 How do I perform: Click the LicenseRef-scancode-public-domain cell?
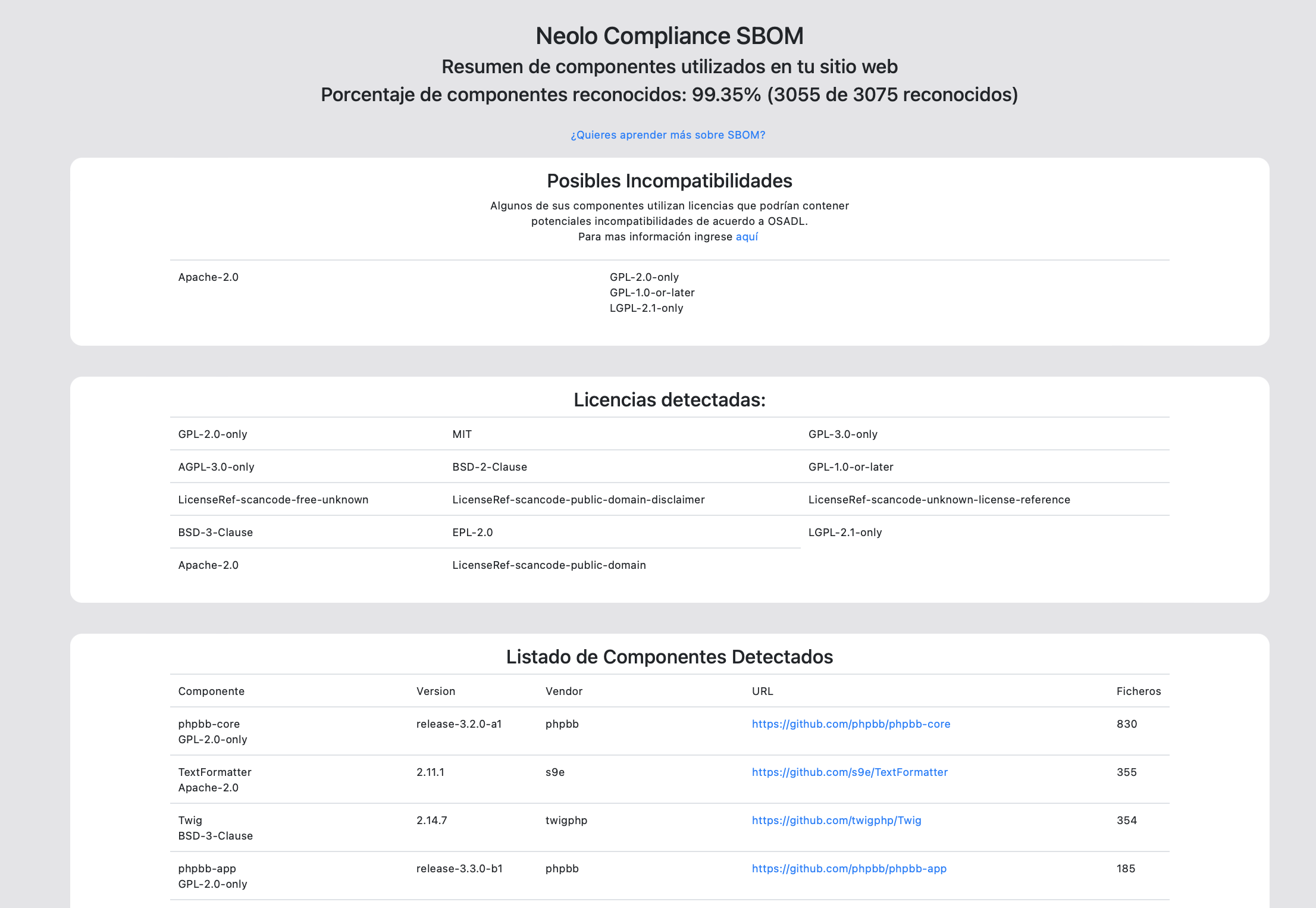549,565
